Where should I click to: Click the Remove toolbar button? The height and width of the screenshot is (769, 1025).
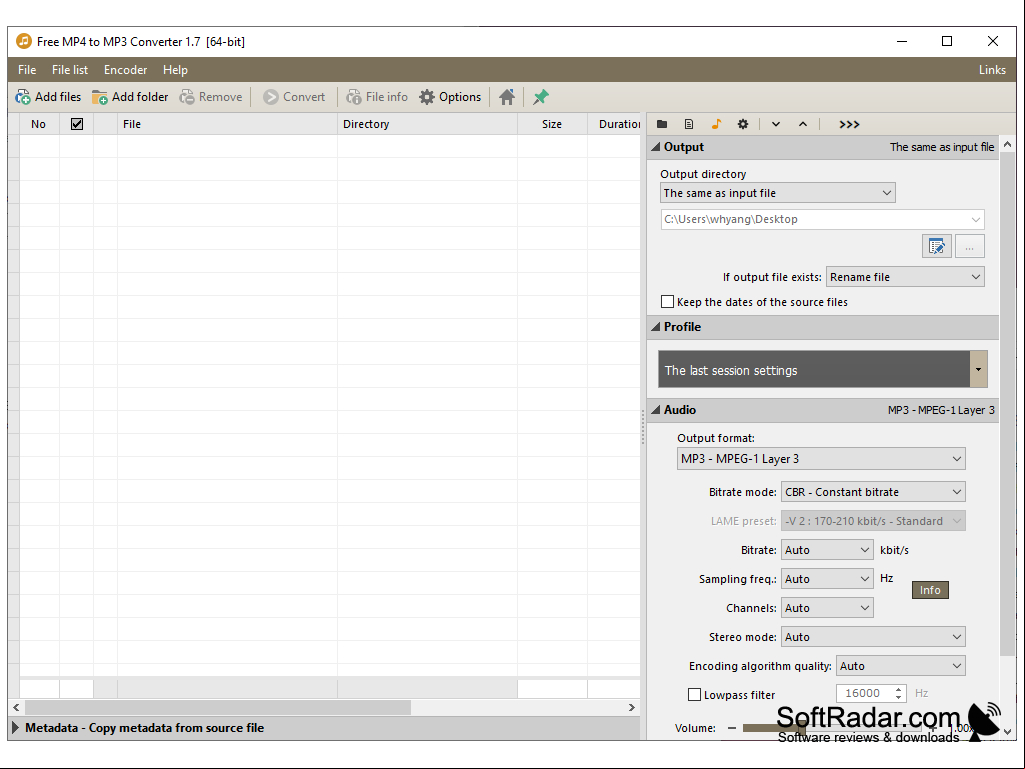tap(210, 97)
